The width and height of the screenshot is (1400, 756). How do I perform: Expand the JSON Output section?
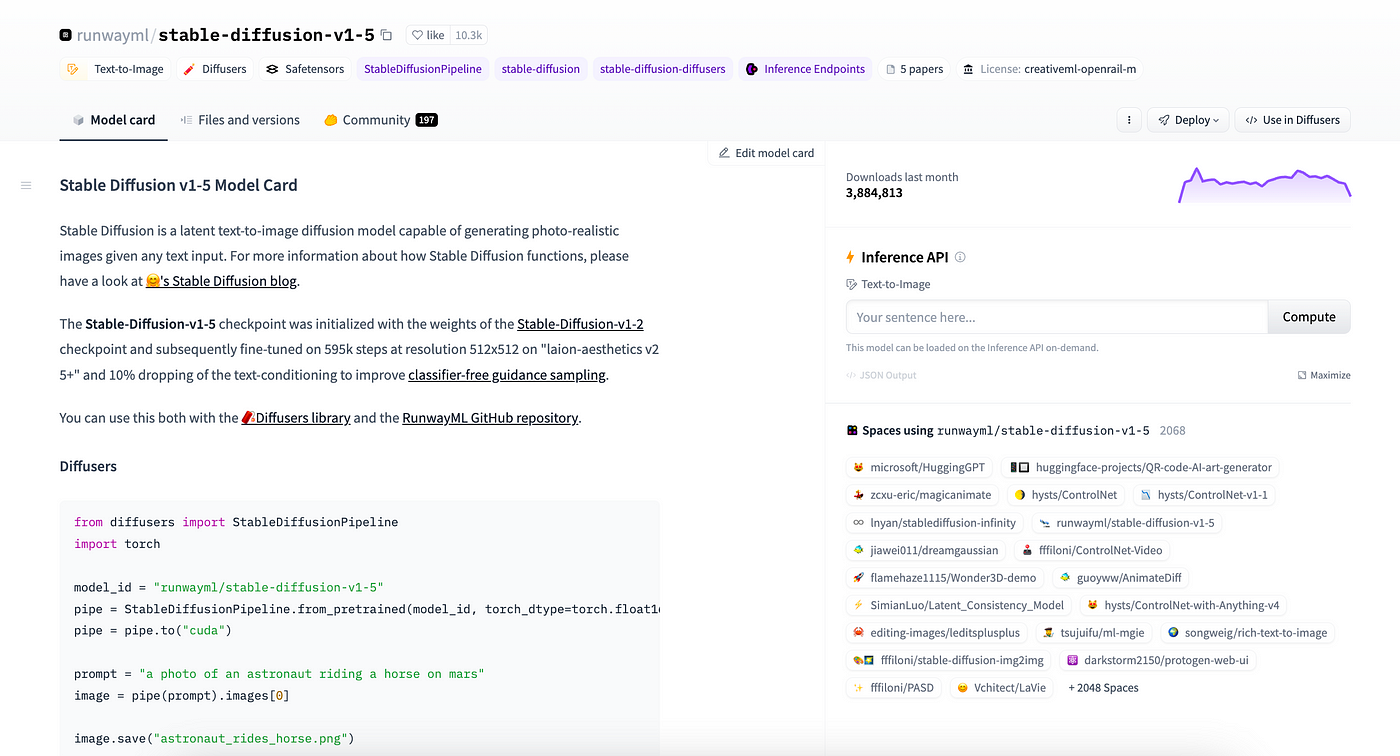pos(881,375)
